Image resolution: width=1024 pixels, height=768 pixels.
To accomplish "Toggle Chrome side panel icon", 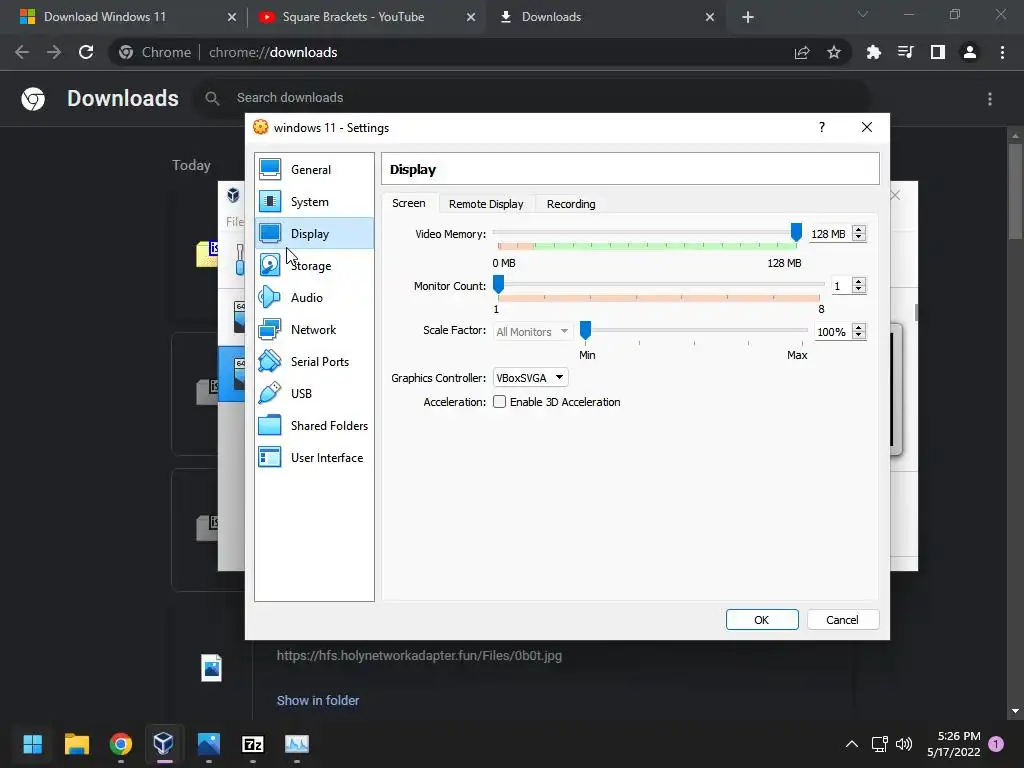I will [x=938, y=52].
